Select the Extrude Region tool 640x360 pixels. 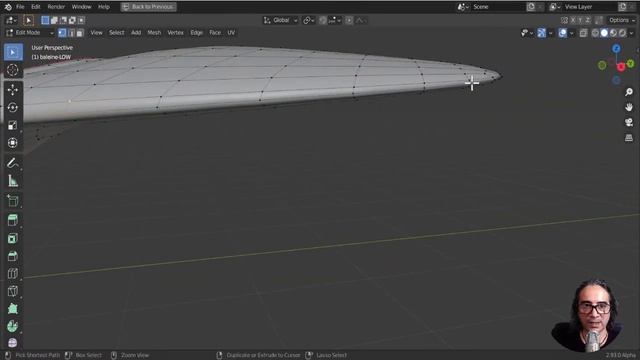[13, 220]
